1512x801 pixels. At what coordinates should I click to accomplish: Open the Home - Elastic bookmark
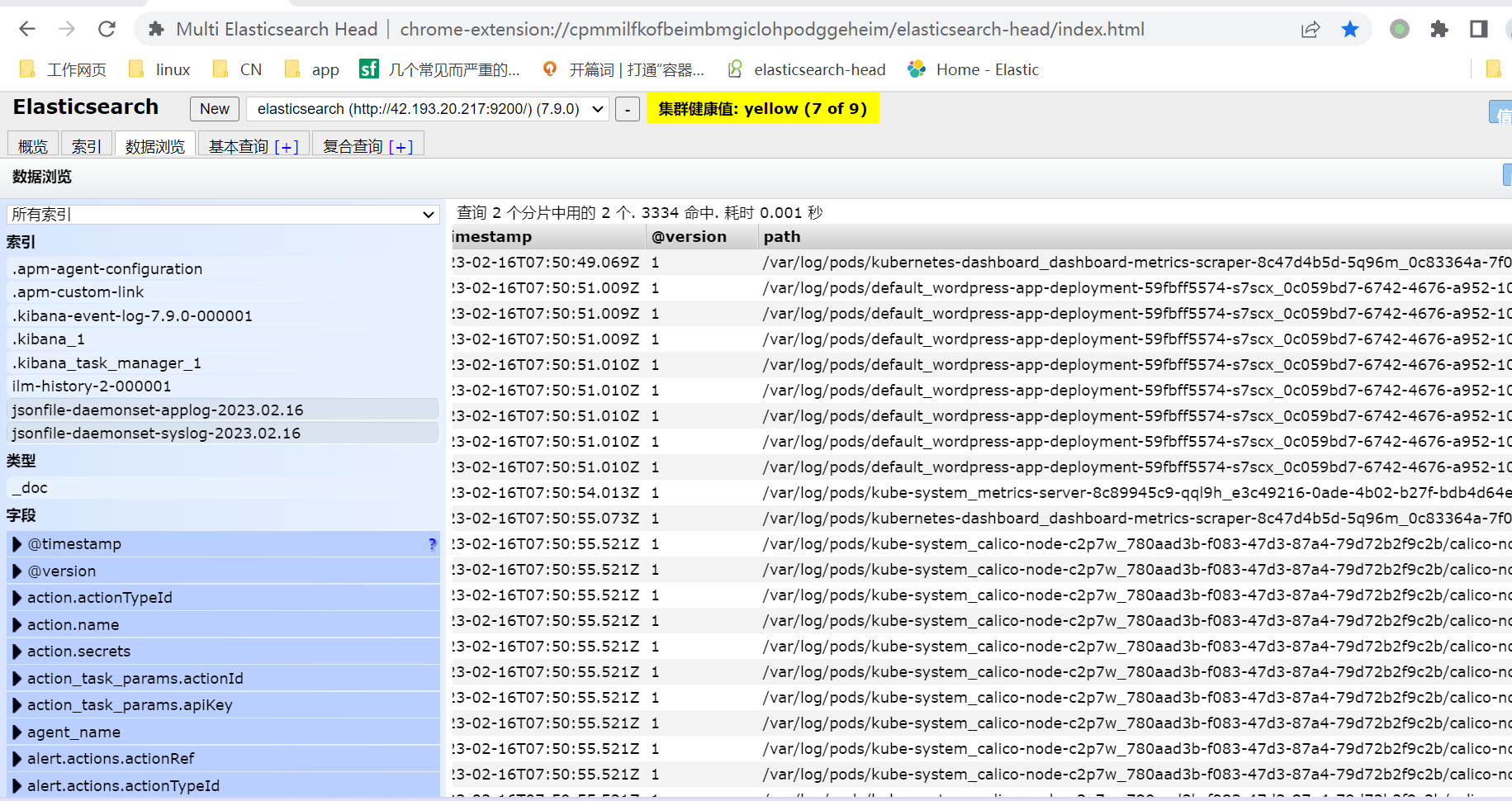974,69
